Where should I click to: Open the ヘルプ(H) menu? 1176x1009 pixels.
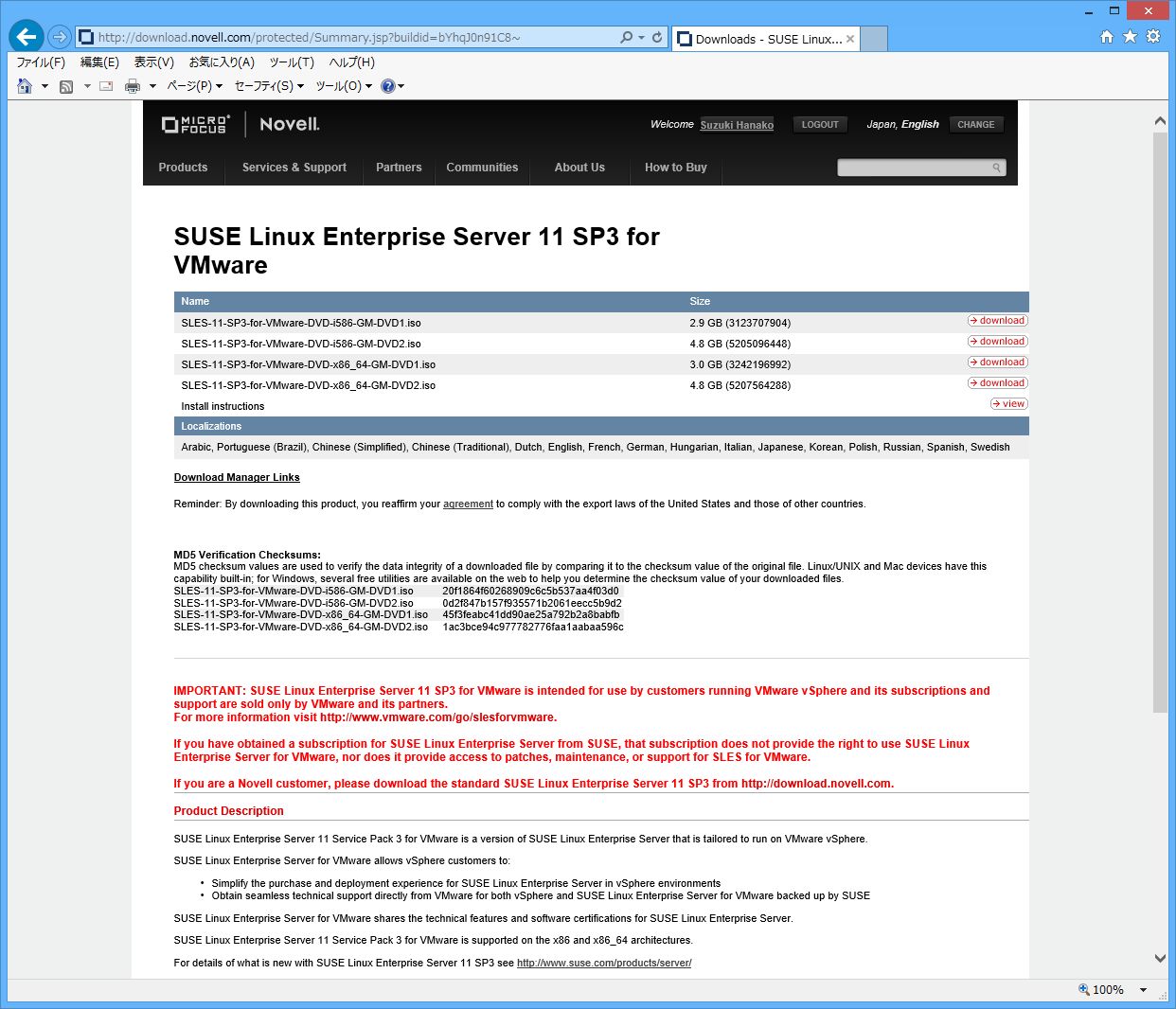click(352, 62)
